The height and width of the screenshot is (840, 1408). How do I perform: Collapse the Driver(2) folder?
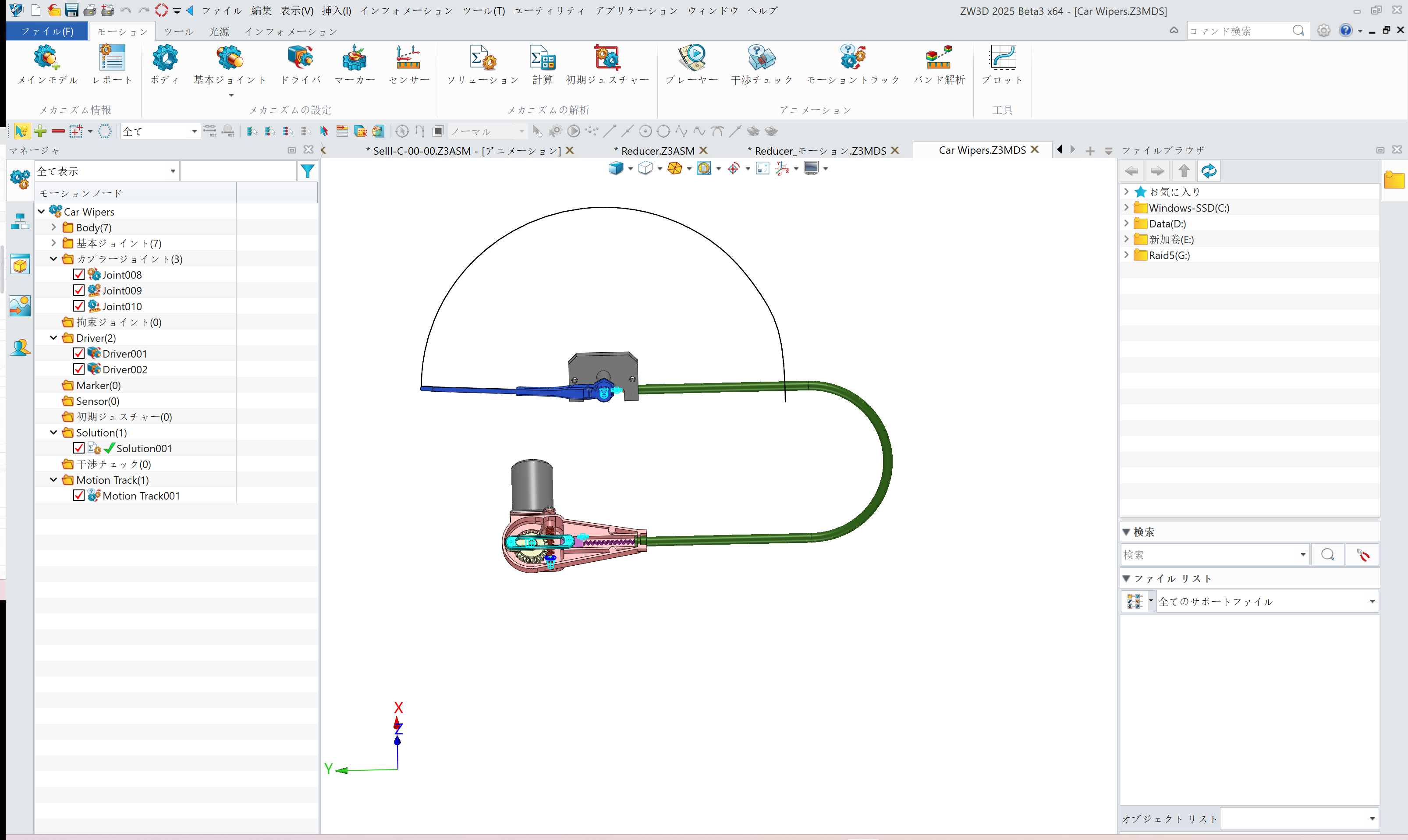coord(54,337)
